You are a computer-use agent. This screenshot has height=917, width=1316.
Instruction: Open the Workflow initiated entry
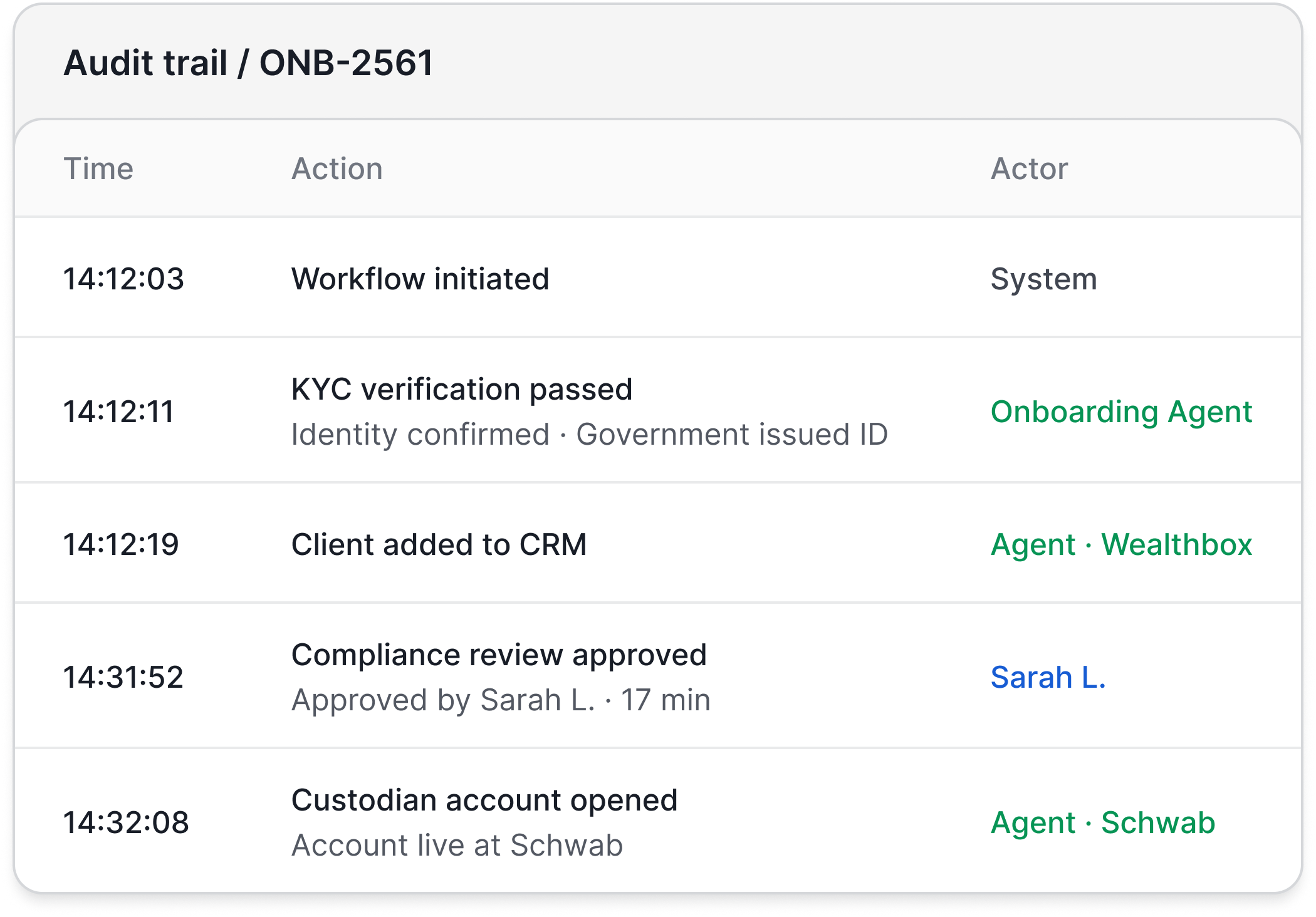point(420,279)
